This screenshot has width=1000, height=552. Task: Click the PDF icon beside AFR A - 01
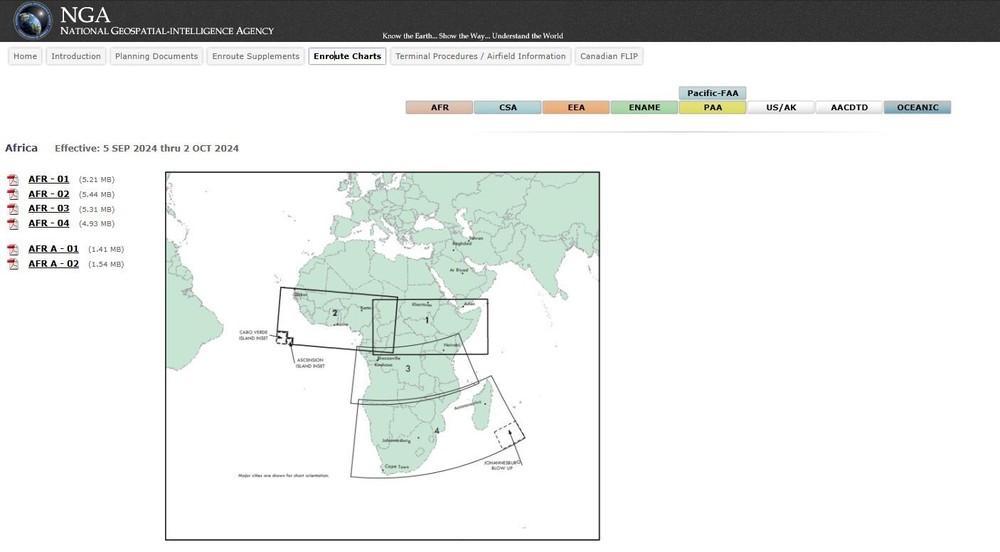(13, 250)
